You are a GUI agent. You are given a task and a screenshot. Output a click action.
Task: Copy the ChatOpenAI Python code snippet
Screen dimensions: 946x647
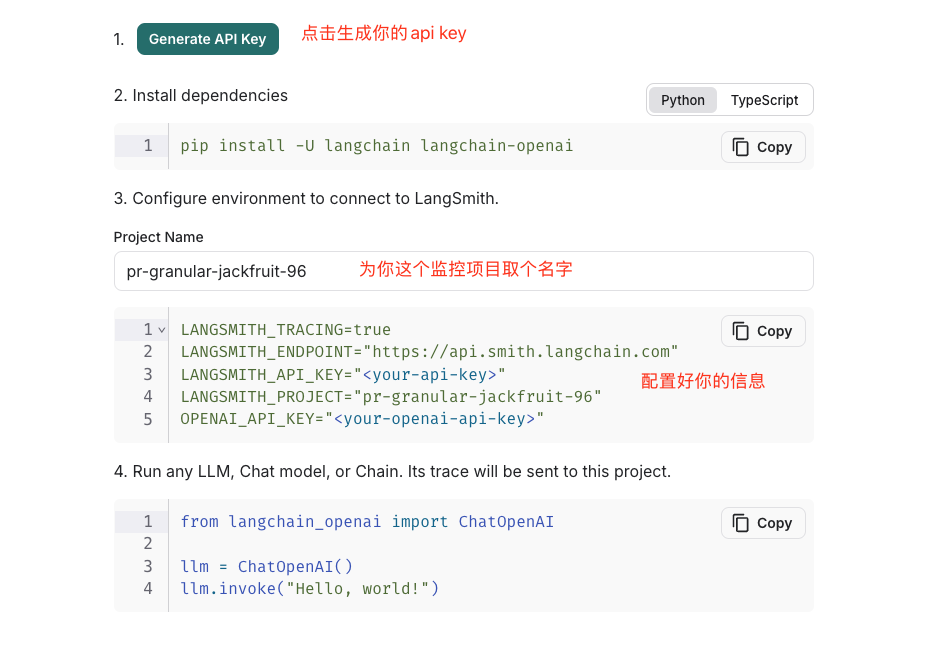pyautogui.click(x=763, y=523)
